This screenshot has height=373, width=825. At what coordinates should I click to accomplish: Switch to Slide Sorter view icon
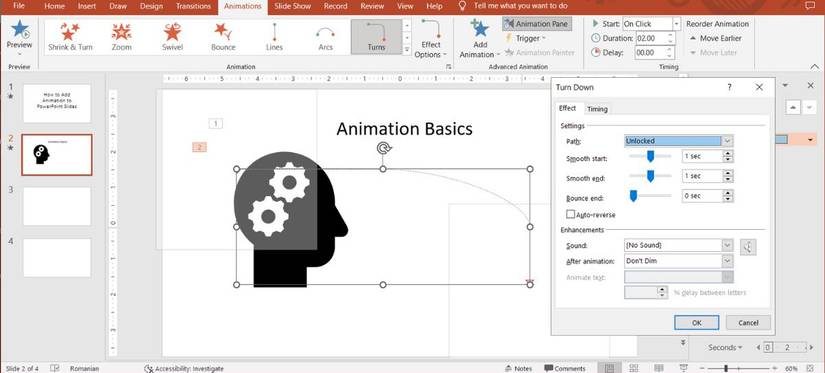coord(634,368)
